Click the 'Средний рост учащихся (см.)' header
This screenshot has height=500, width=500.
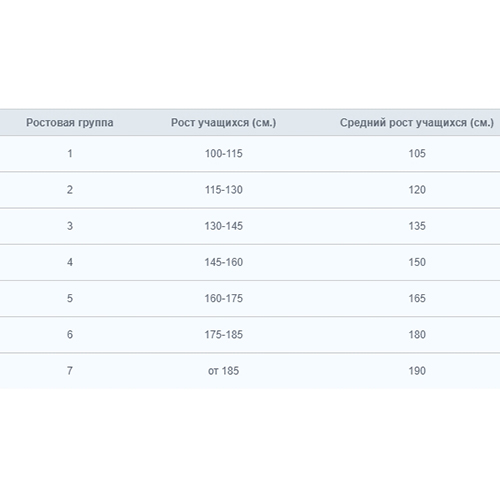[417, 123]
